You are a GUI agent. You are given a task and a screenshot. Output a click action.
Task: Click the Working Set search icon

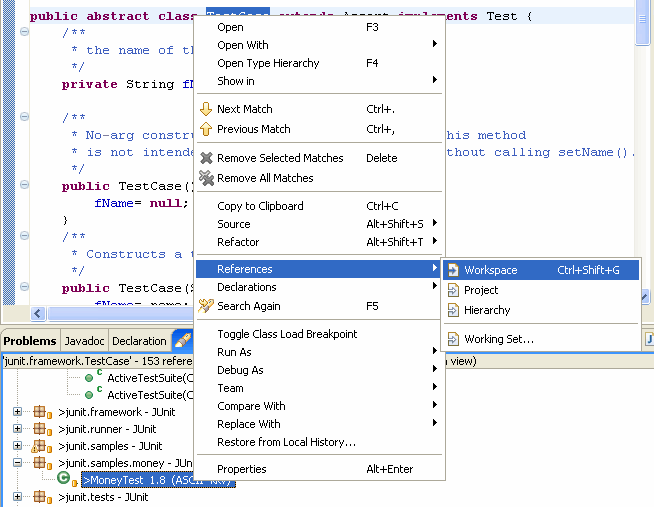[x=453, y=339]
